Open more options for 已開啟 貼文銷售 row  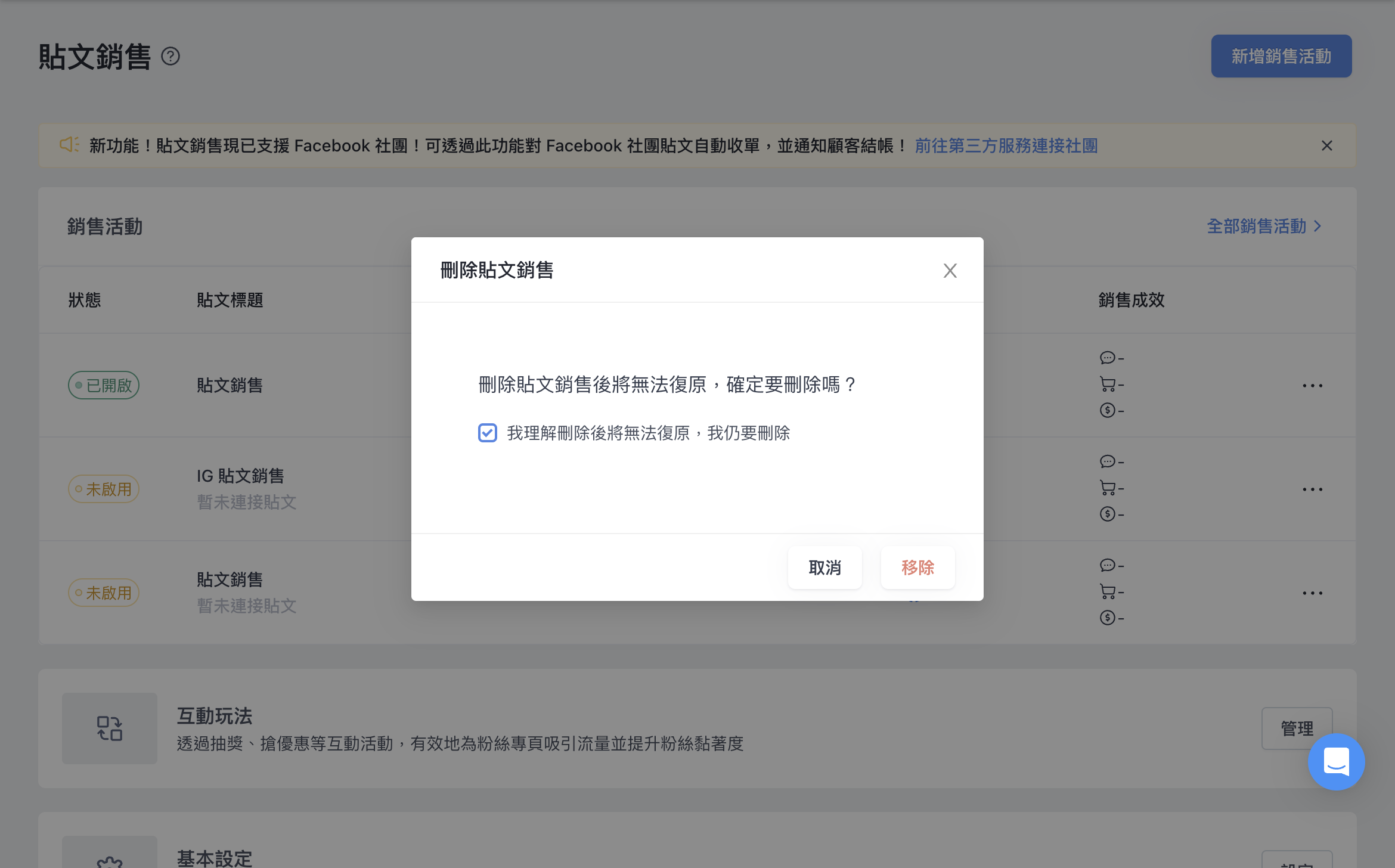coord(1313,386)
